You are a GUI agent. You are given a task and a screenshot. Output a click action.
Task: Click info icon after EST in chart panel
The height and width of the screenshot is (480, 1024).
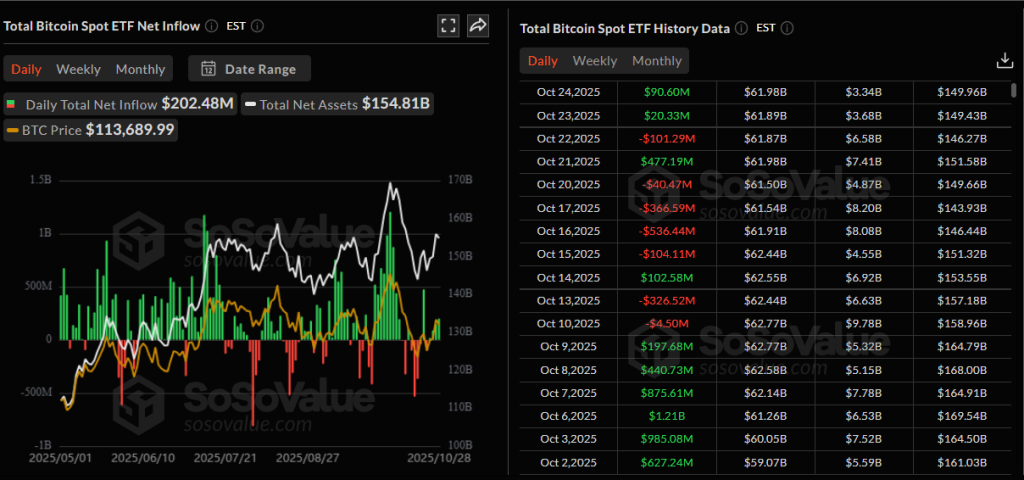[258, 26]
